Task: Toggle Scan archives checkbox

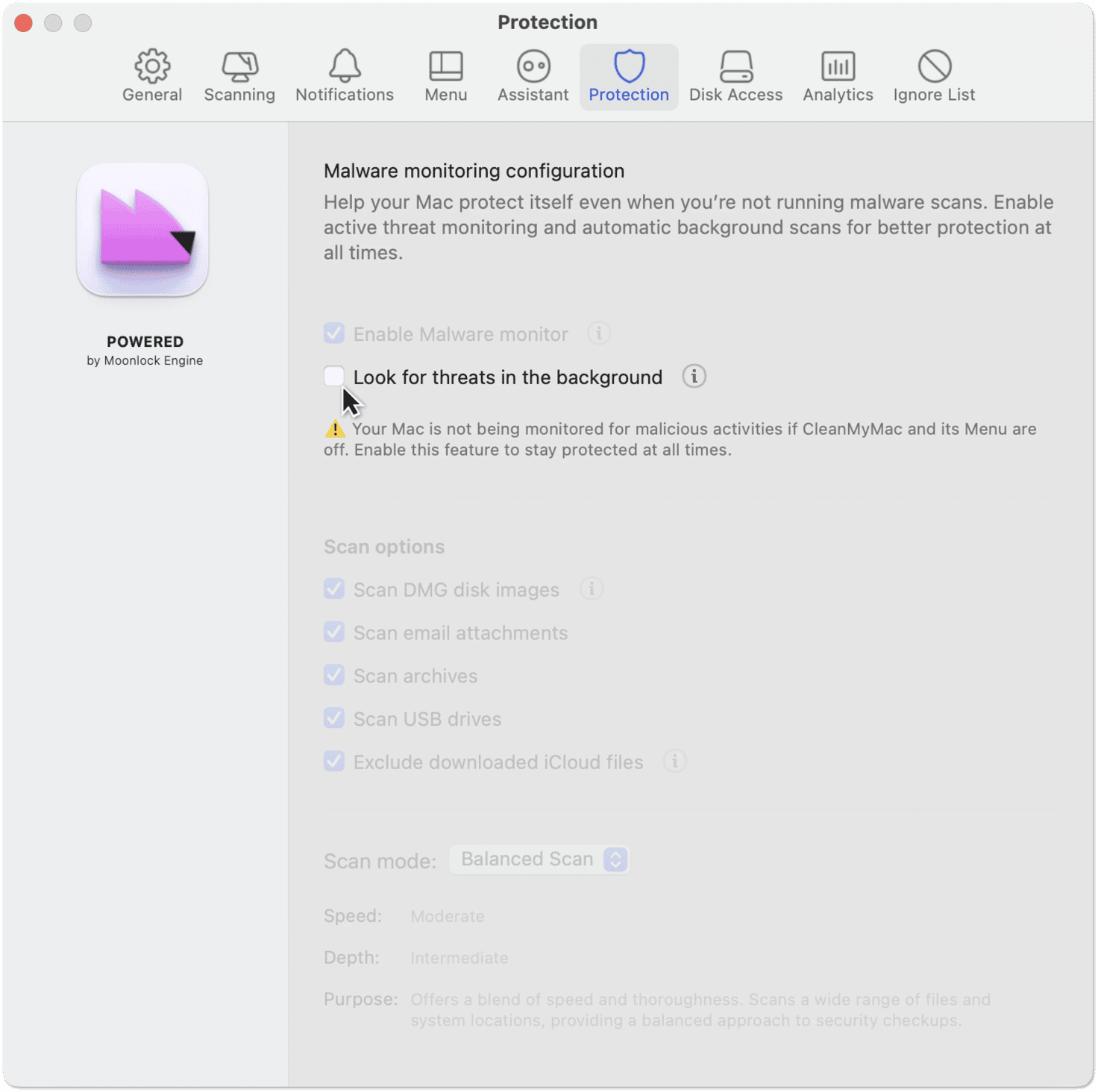Action: coord(334,676)
